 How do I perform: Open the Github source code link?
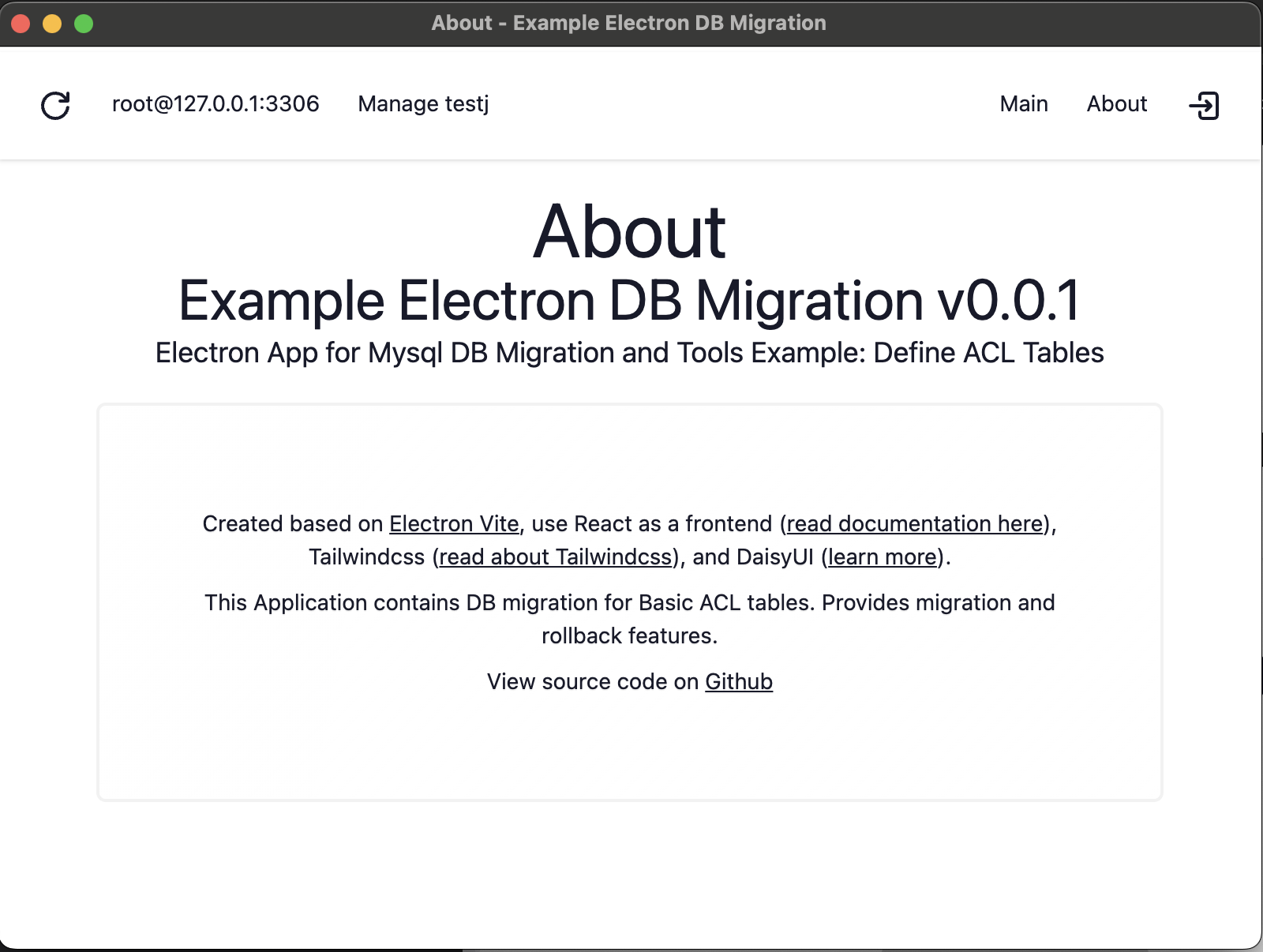[x=739, y=681]
